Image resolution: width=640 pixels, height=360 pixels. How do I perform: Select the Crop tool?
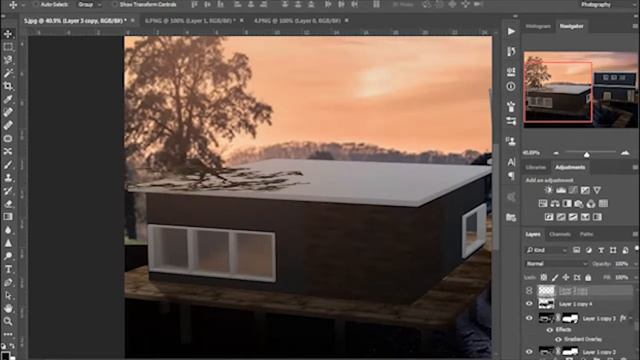(8, 86)
